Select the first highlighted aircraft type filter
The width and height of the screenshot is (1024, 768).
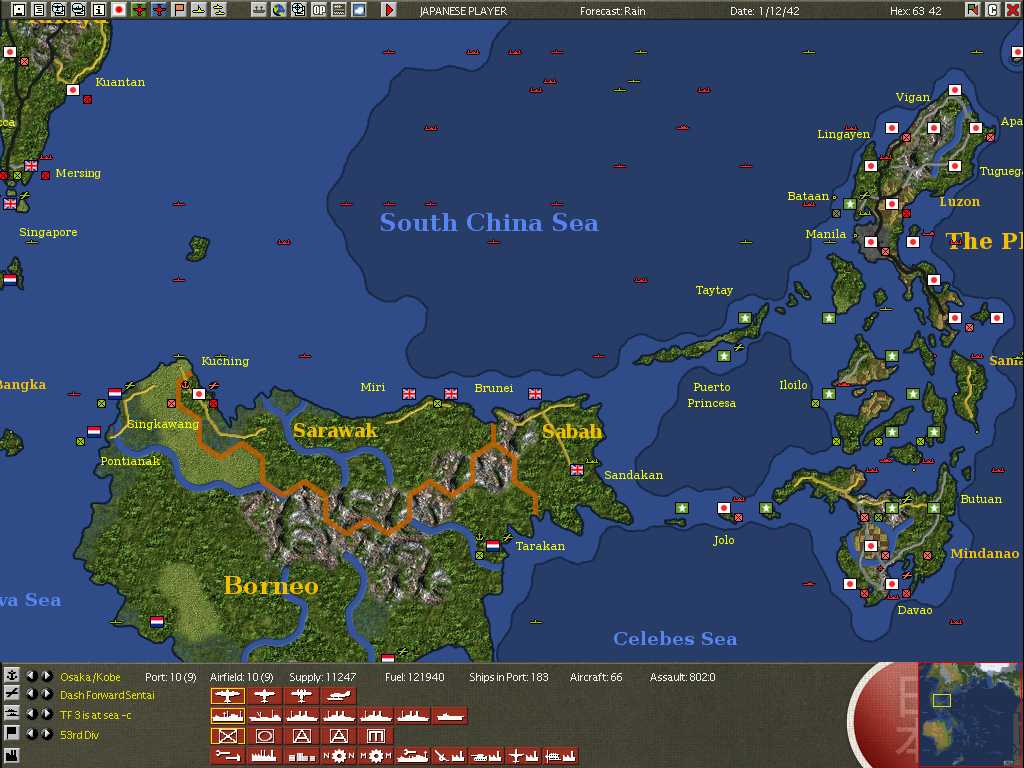[227, 696]
